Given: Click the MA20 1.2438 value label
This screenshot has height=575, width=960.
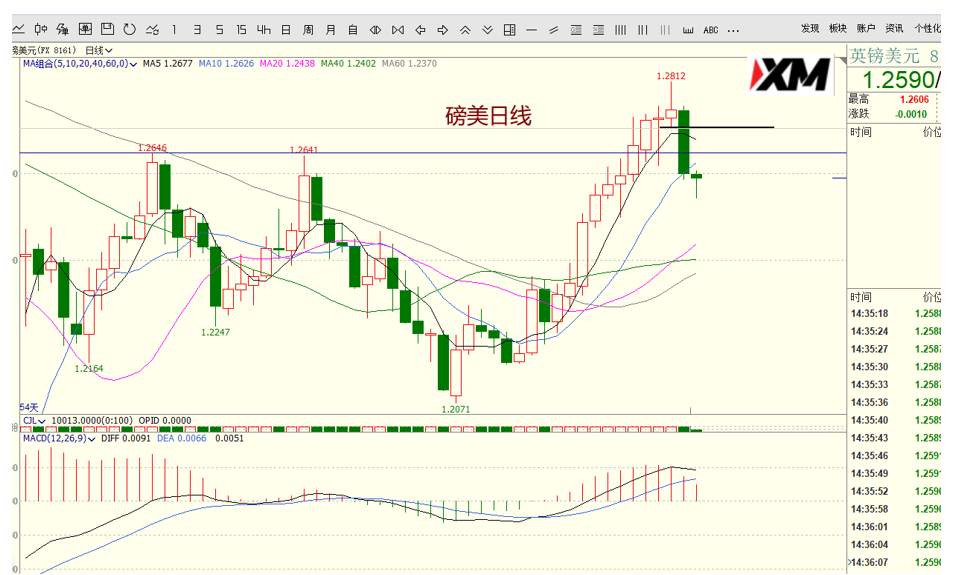Looking at the screenshot, I should (287, 63).
